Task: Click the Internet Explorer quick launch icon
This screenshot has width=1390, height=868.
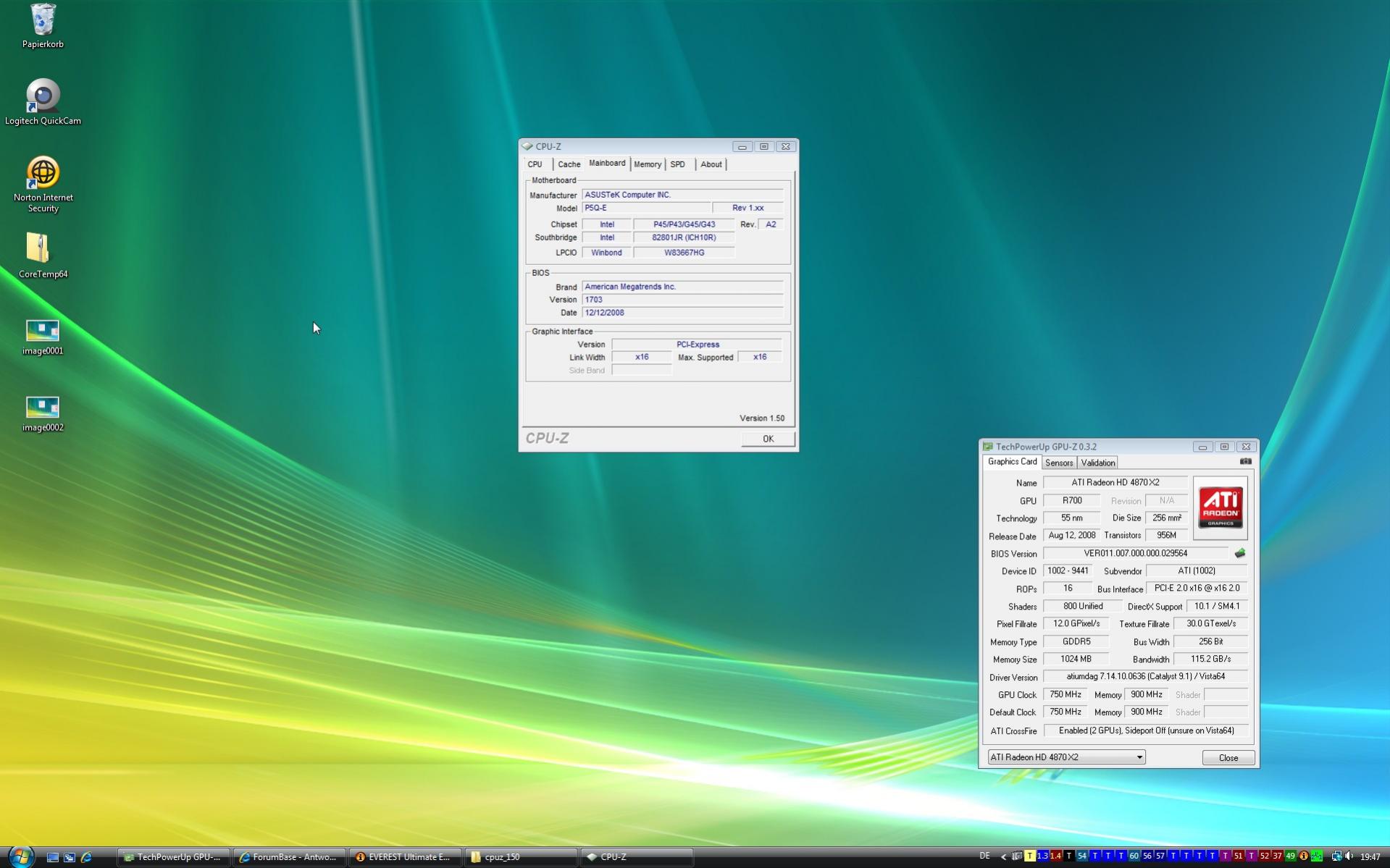Action: [86, 857]
